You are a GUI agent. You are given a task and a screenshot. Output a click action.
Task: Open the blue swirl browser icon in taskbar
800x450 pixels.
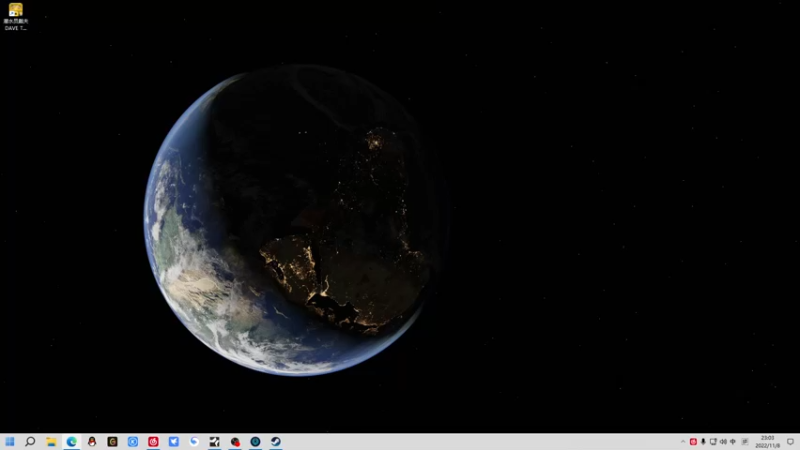194,441
